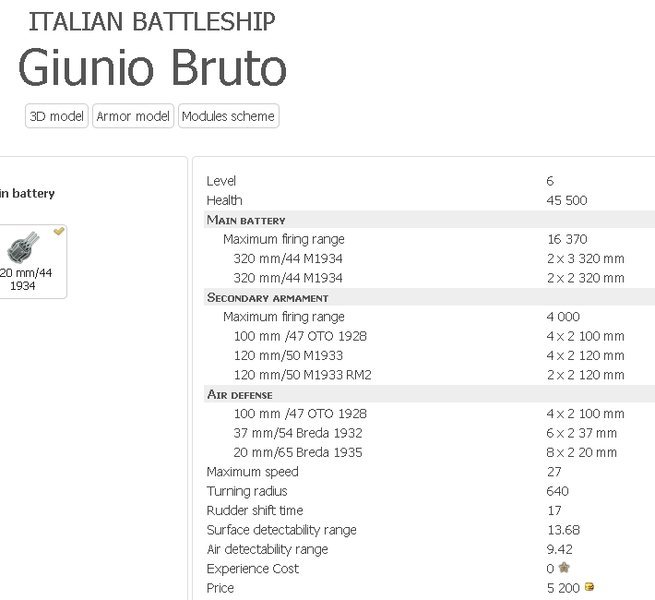Click the gold coin icon beside Price
The image size is (655, 600).
point(589,587)
